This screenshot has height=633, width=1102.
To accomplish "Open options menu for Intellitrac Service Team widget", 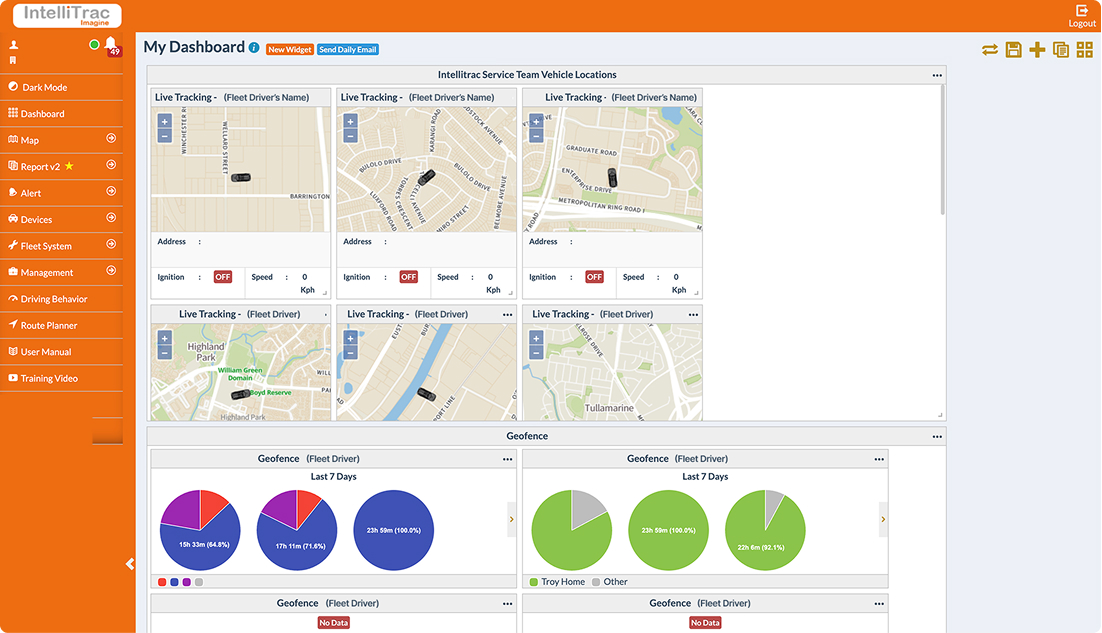I will (937, 75).
